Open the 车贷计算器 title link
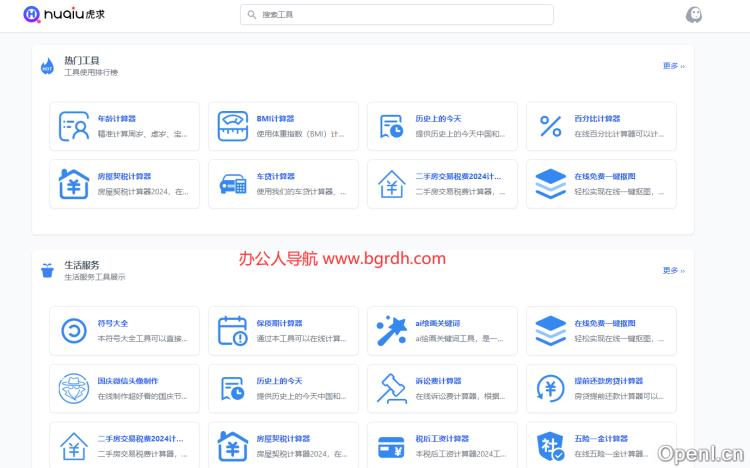This screenshot has width=750, height=468. (276, 177)
